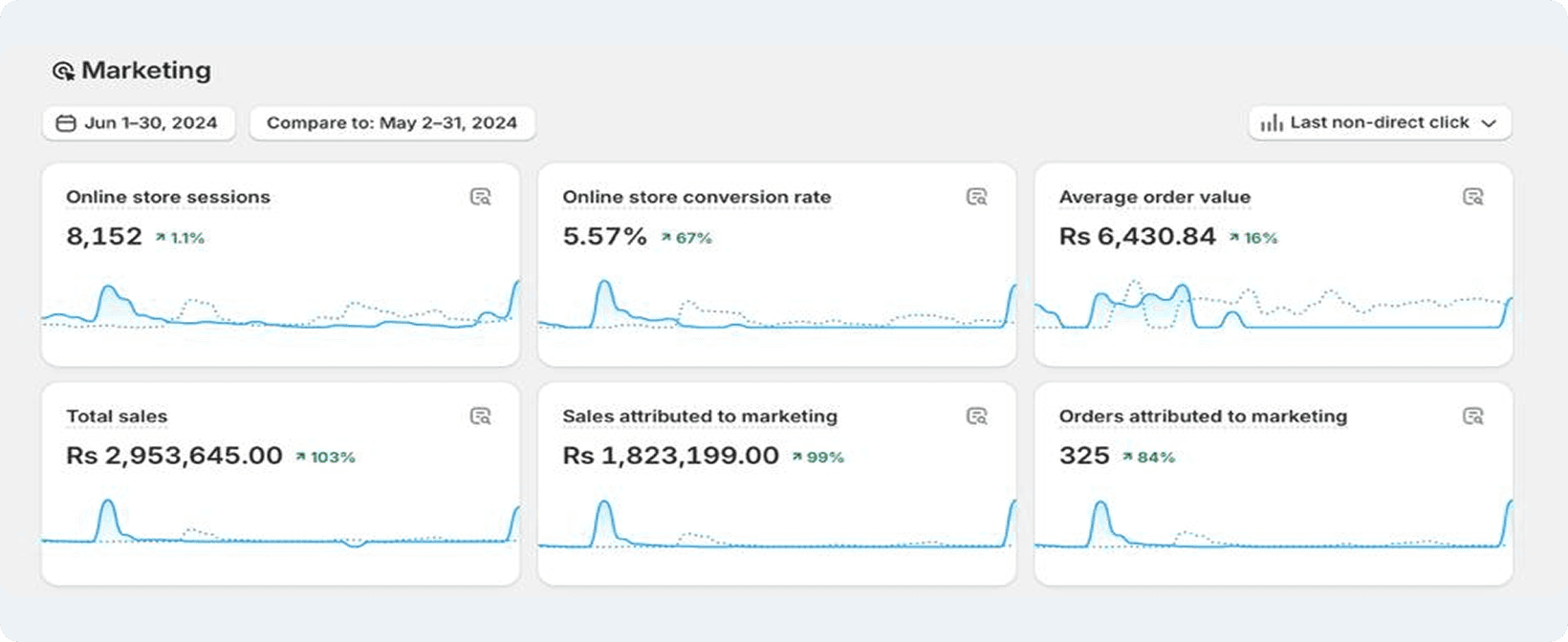Click the calendar icon in date picker

(x=66, y=123)
